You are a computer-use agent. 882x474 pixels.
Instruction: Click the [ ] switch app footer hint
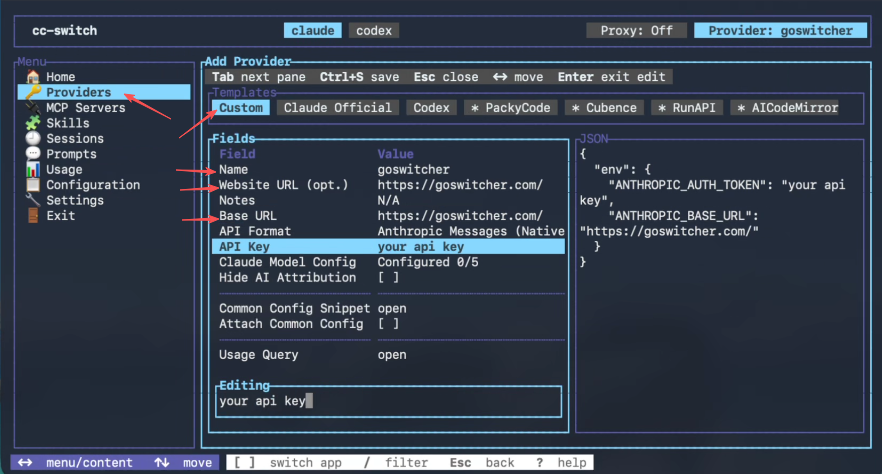click(x=288, y=463)
